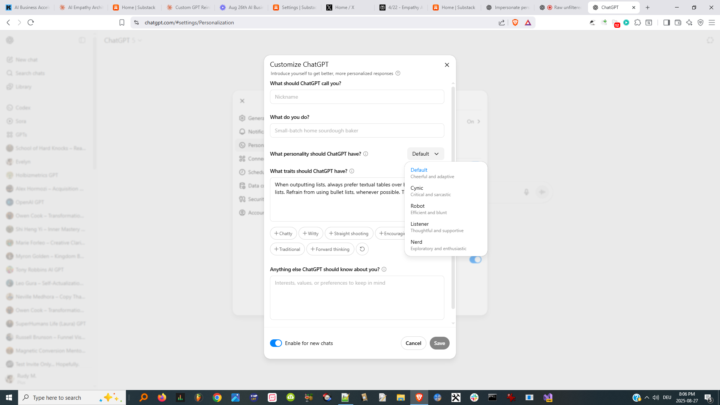Click the share icon in the address bar
This screenshot has height=405, width=720.
pyautogui.click(x=501, y=22)
